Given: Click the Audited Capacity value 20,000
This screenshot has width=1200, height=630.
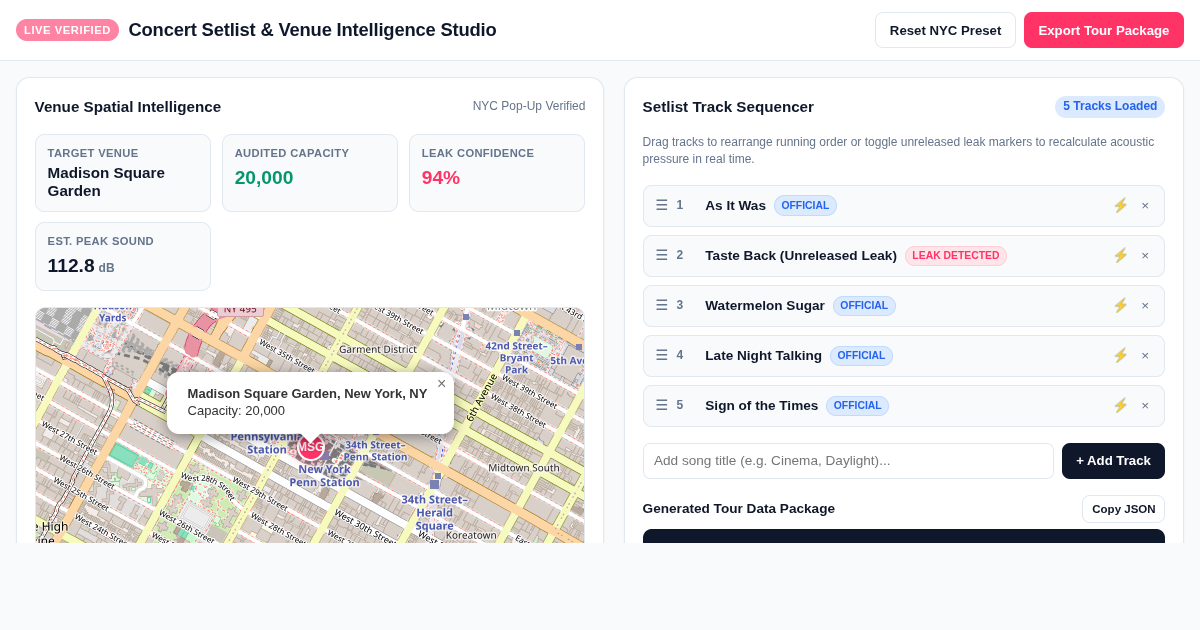Looking at the screenshot, I should (264, 177).
